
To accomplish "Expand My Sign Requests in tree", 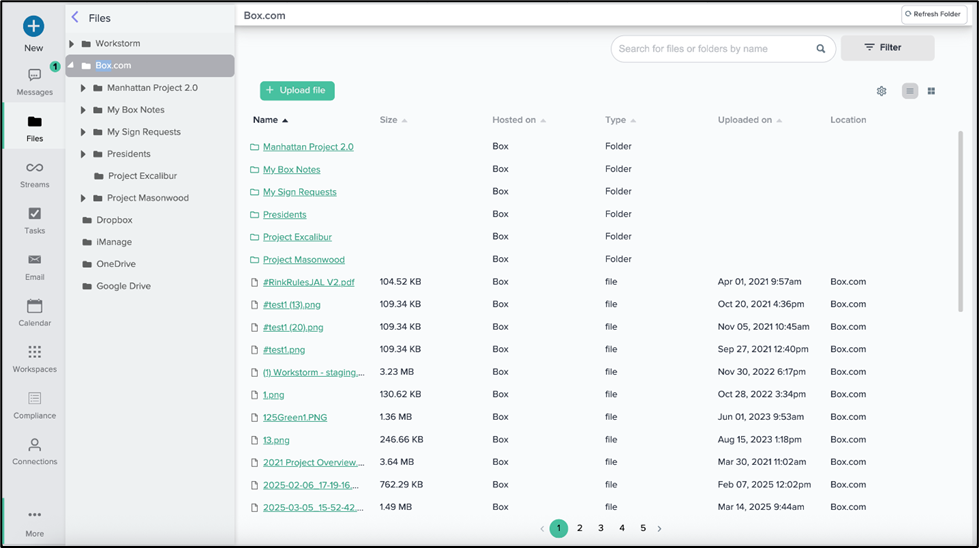I will pos(82,132).
